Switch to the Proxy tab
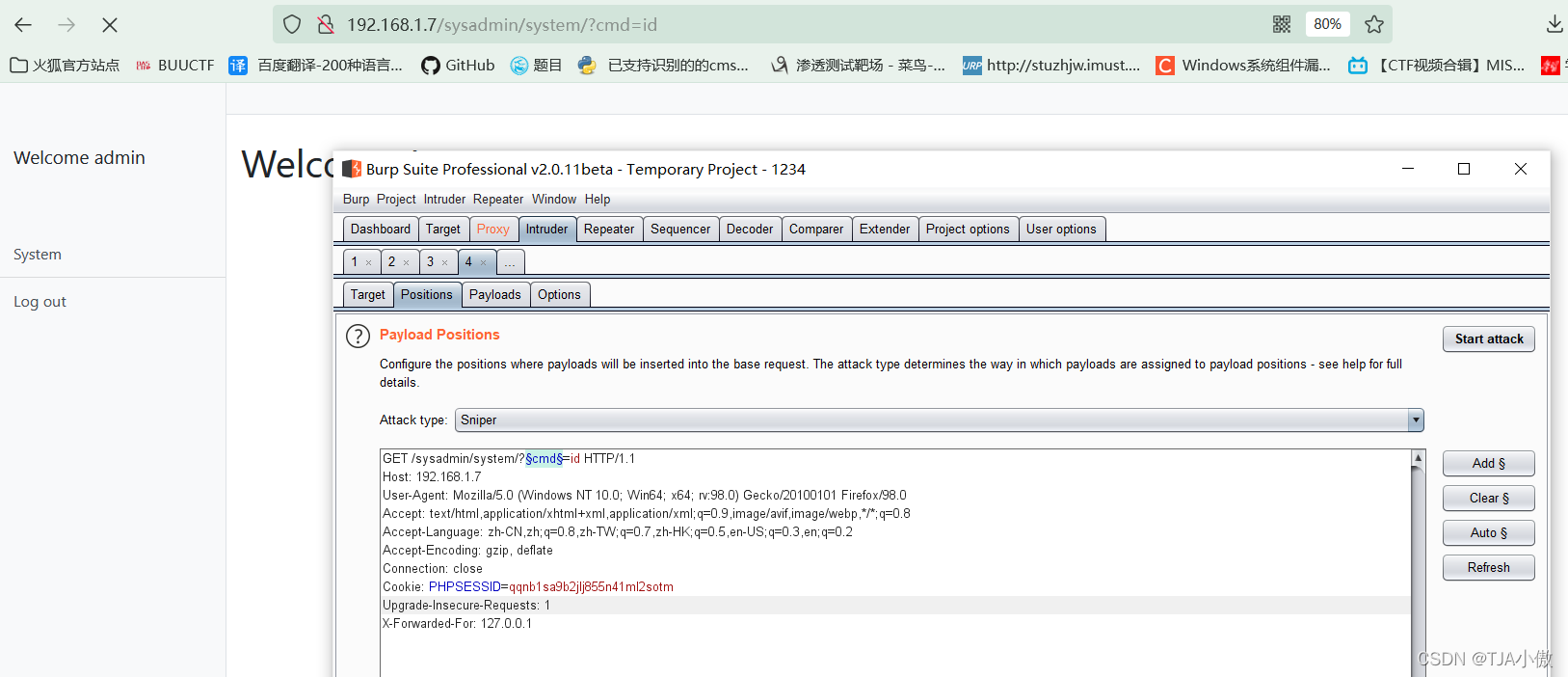Image resolution: width=1568 pixels, height=677 pixels. point(493,230)
